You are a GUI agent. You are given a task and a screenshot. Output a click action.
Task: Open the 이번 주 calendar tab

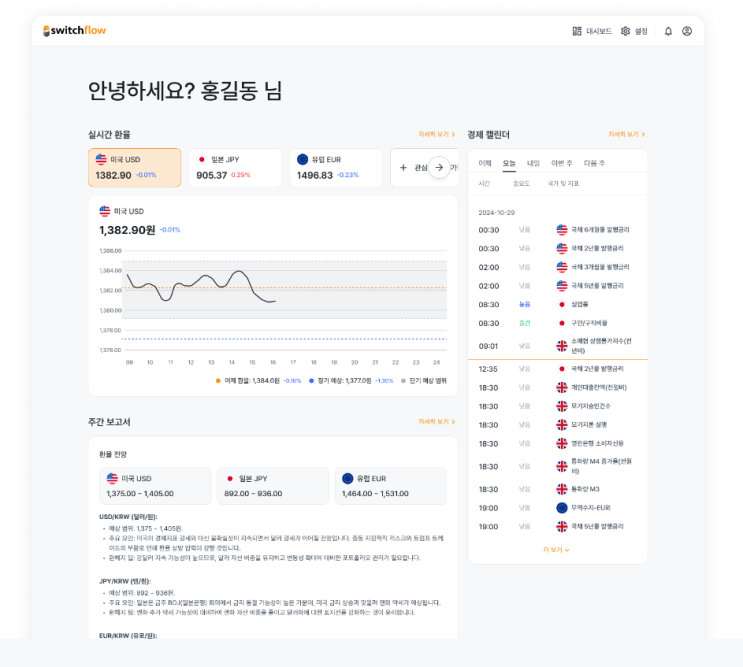pos(562,163)
